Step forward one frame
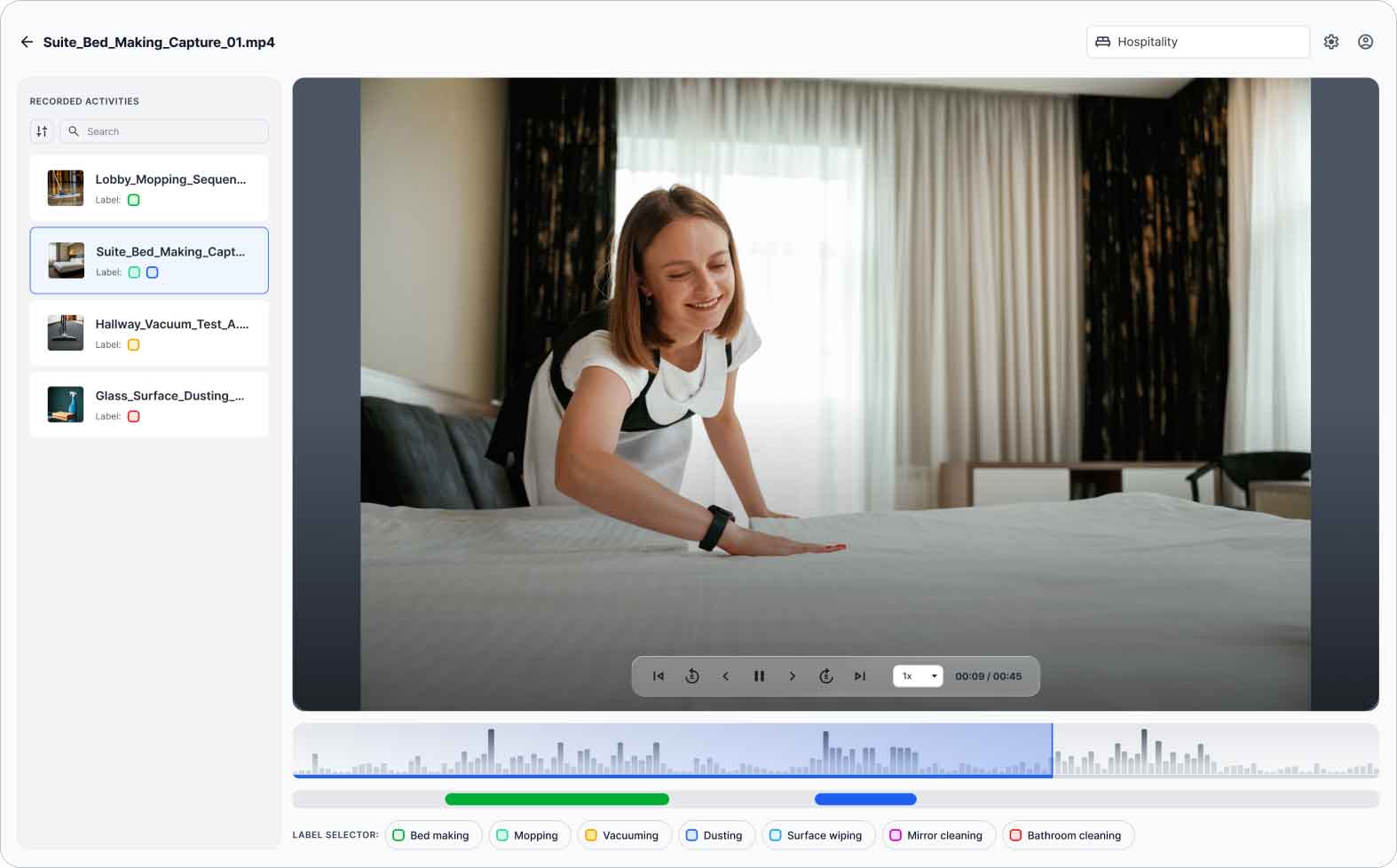The height and width of the screenshot is (868, 1397). [x=793, y=676]
